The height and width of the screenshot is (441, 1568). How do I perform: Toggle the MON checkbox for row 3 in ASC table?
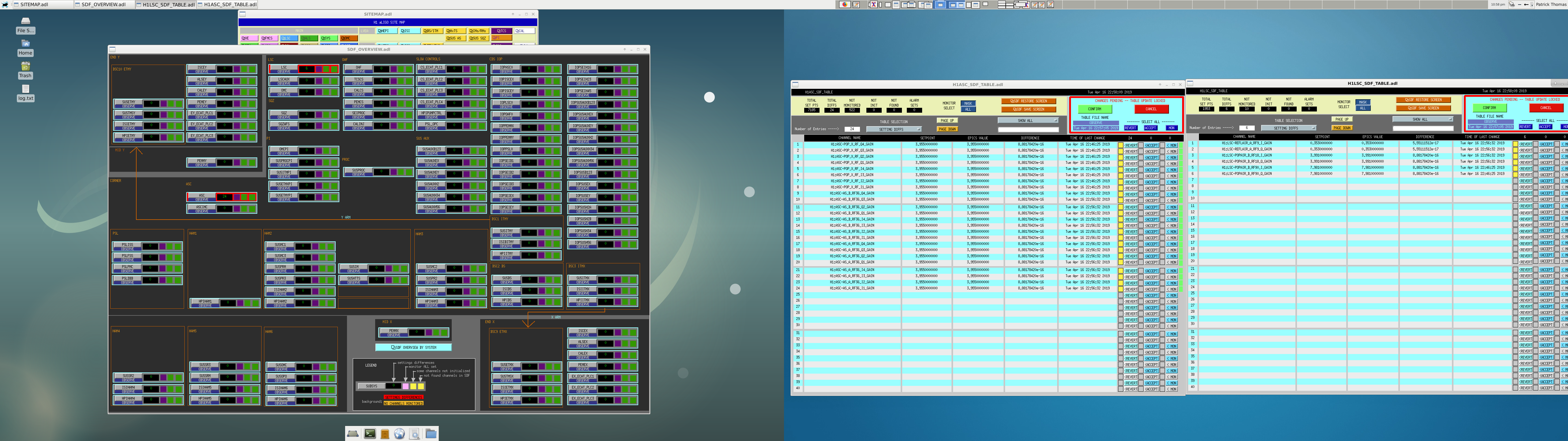click(1163, 157)
